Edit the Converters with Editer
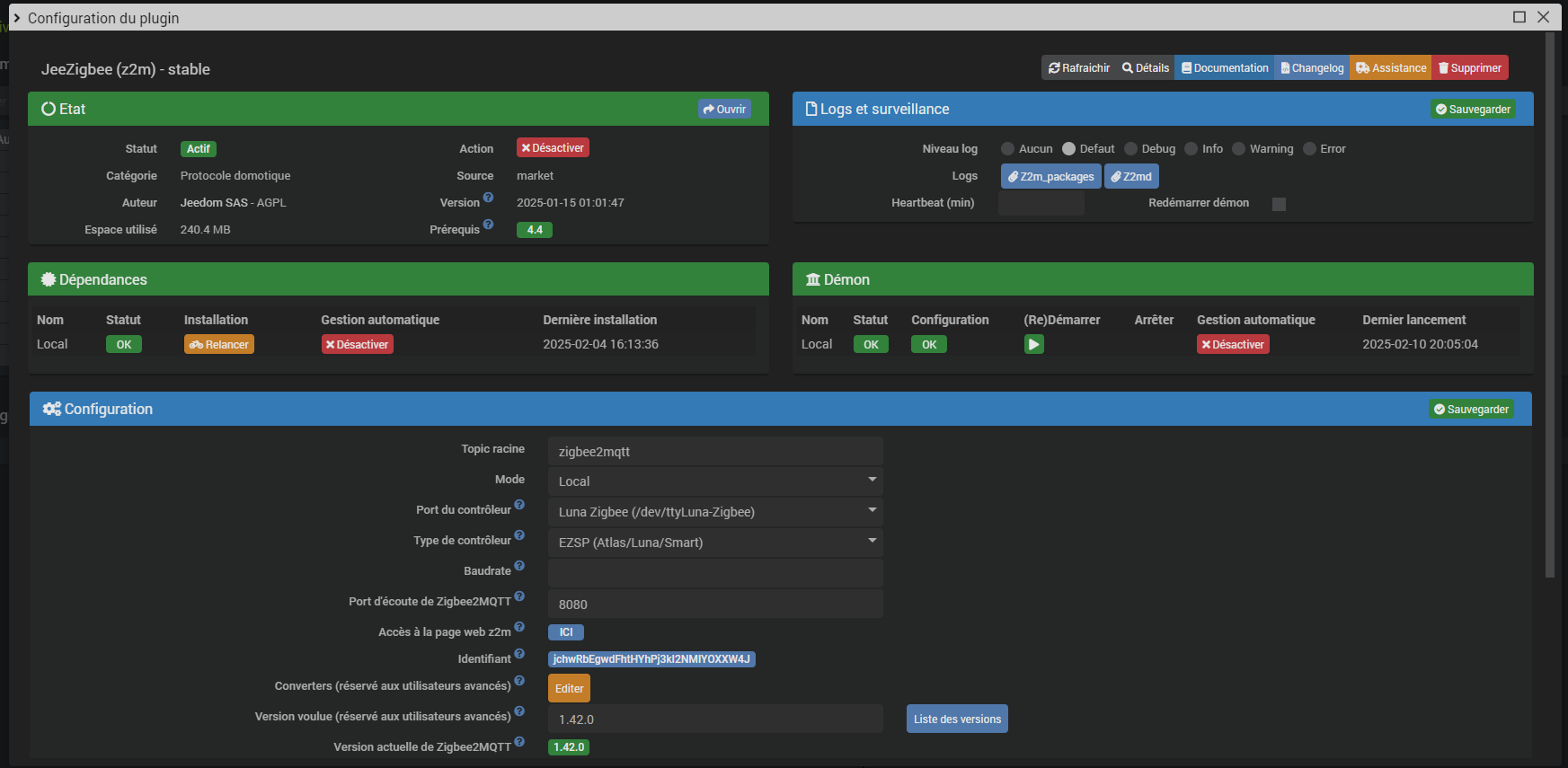Screen dimensions: 1568x768 pyautogui.click(x=569, y=689)
